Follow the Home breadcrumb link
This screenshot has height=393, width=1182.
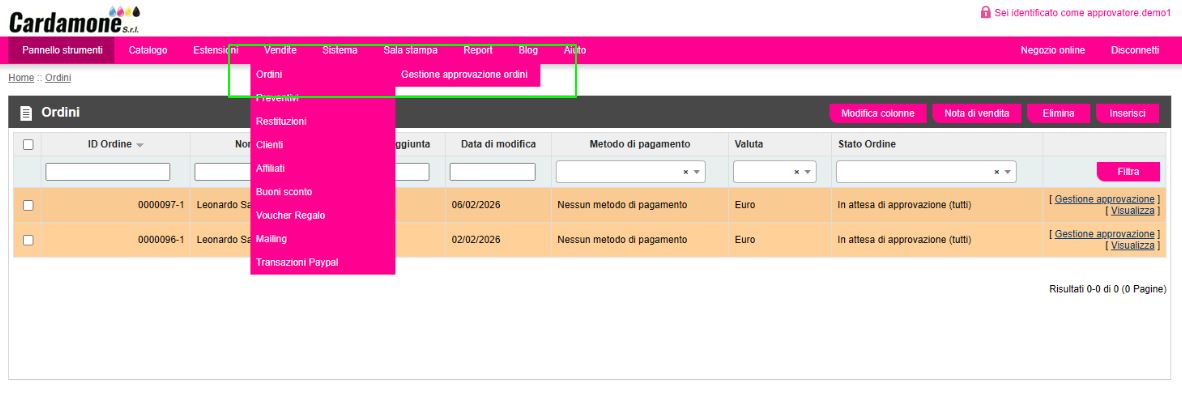[x=21, y=78]
